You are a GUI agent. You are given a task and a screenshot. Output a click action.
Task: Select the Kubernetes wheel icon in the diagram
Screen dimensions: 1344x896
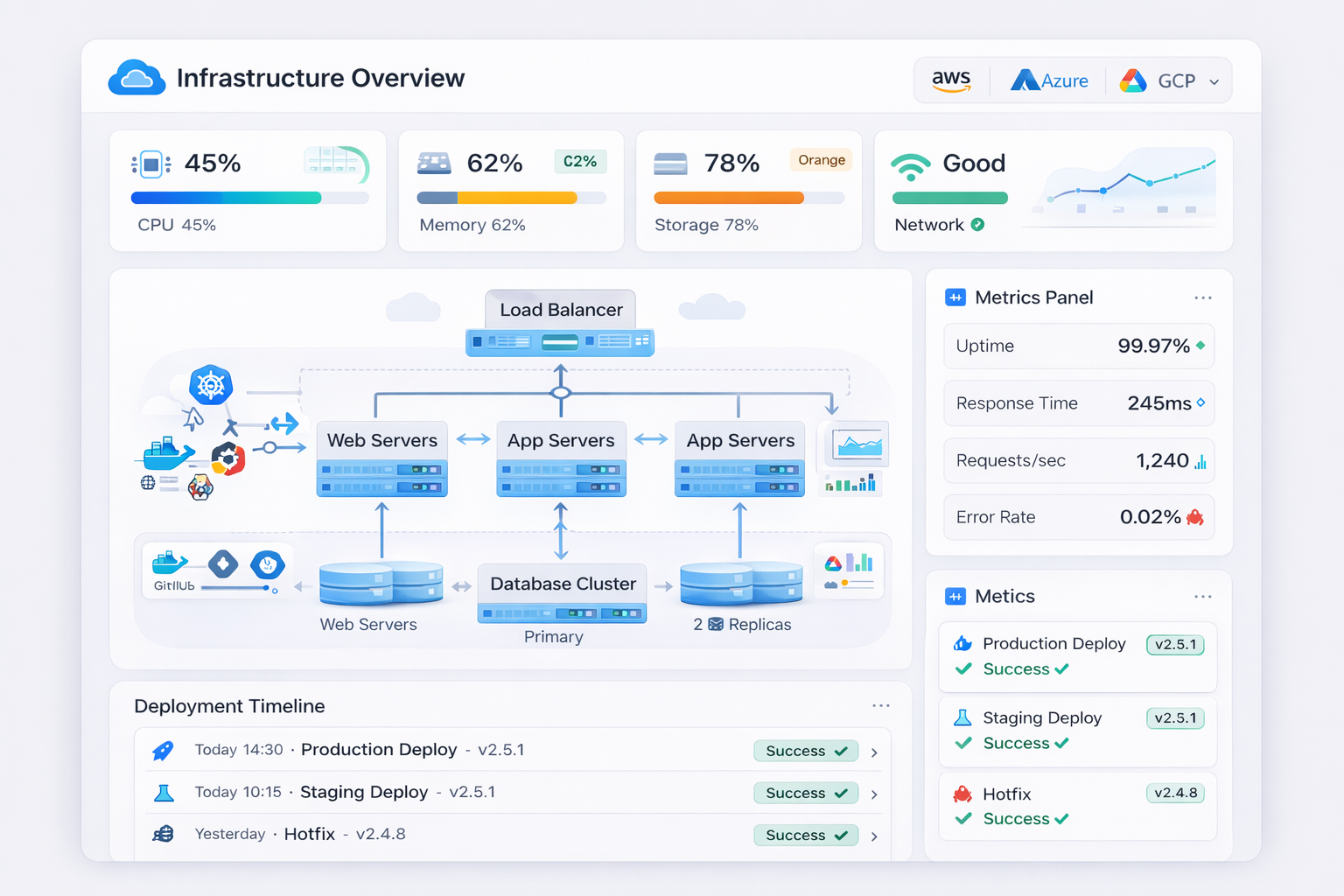click(210, 383)
